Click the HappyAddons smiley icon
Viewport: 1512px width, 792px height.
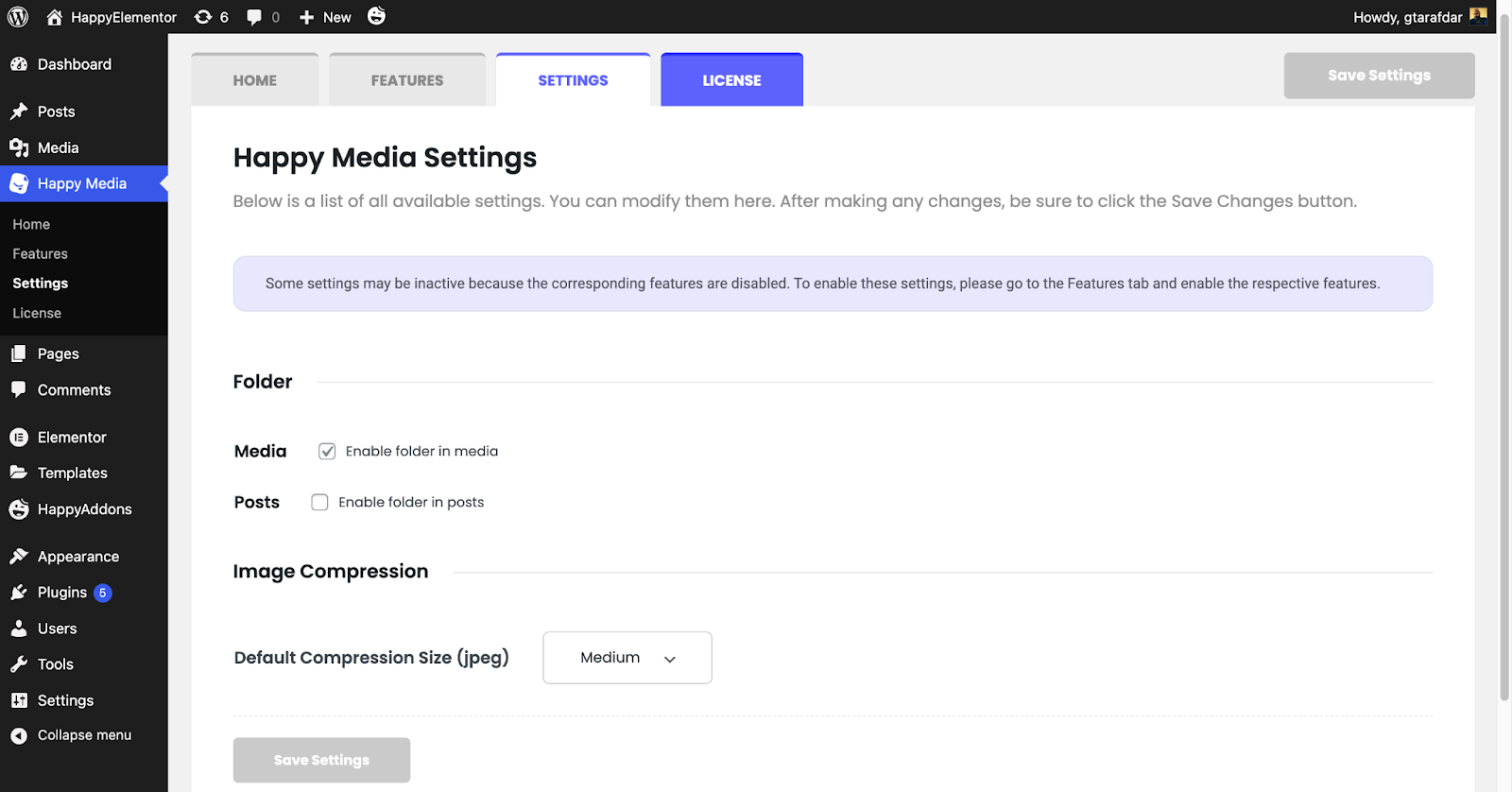[x=19, y=509]
